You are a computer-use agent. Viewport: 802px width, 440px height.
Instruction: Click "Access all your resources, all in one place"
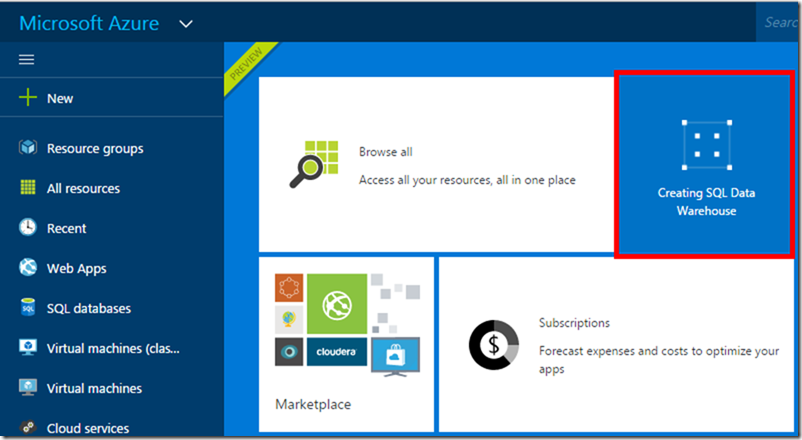click(467, 180)
